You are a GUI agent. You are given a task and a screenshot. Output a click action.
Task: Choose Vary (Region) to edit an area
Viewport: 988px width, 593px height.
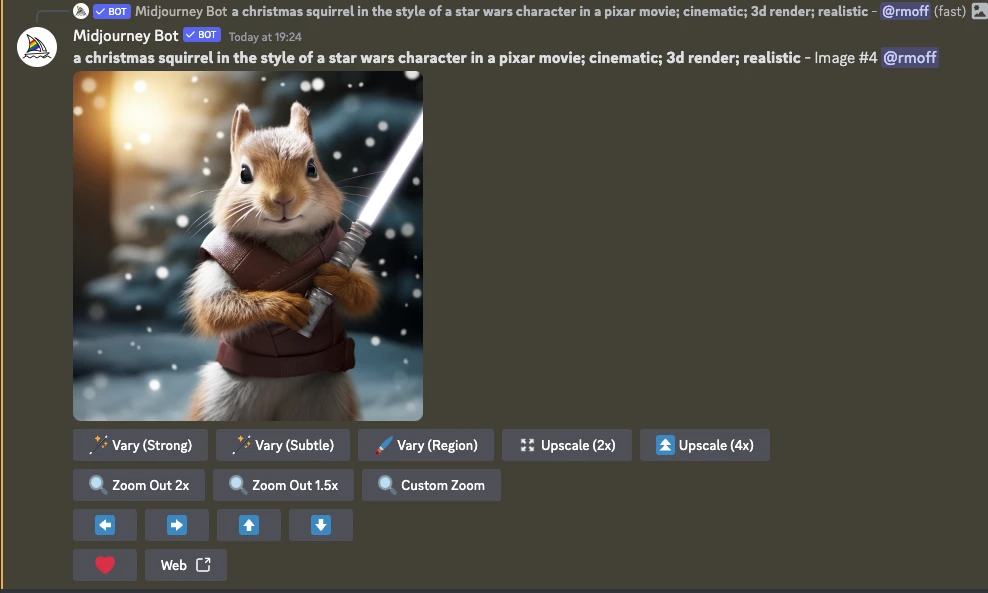coord(425,445)
